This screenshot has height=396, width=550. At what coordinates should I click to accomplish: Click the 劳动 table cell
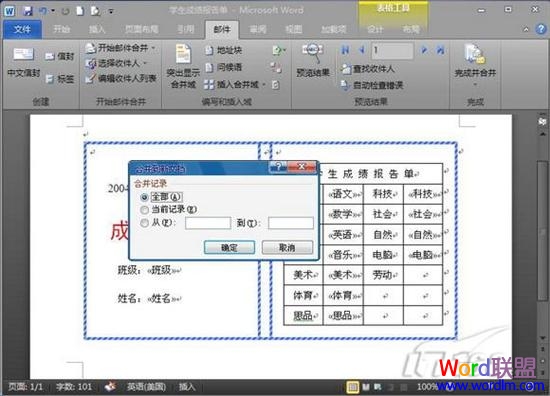tap(384, 275)
